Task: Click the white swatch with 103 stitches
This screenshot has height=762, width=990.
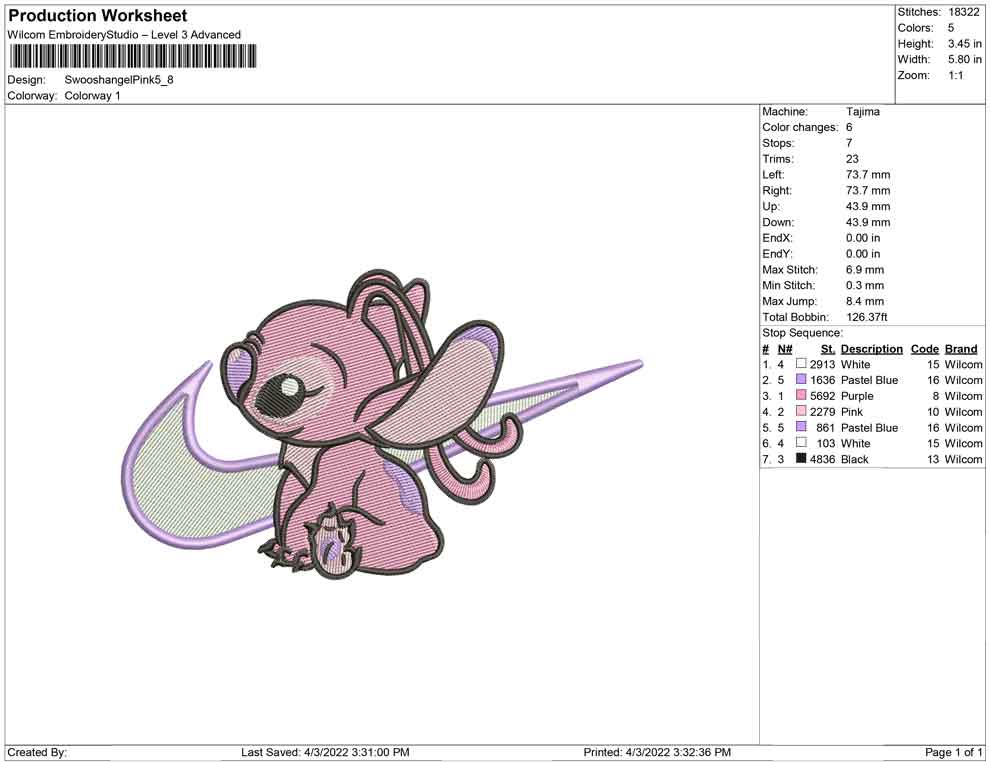Action: point(801,443)
